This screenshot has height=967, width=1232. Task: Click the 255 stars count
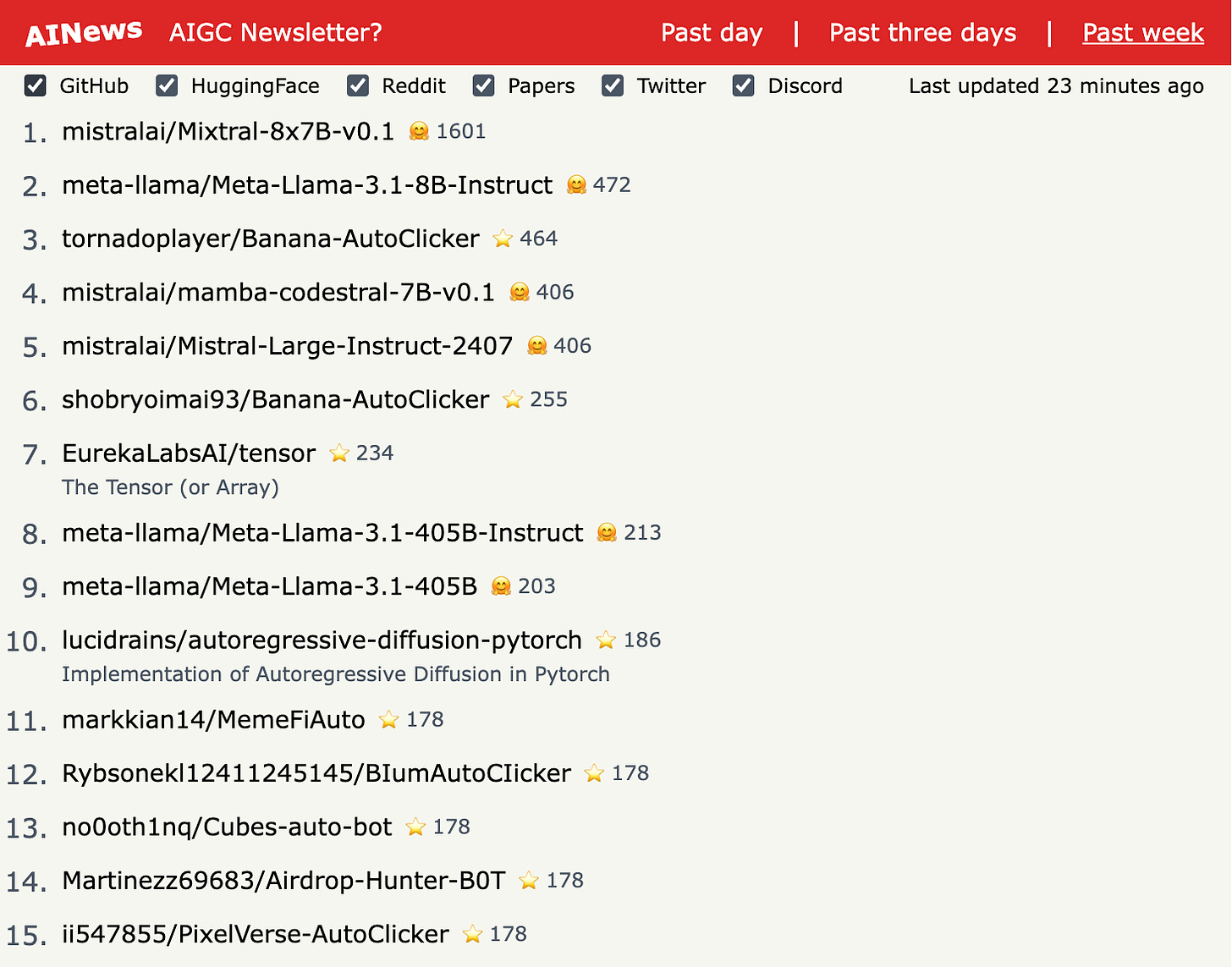tap(549, 399)
